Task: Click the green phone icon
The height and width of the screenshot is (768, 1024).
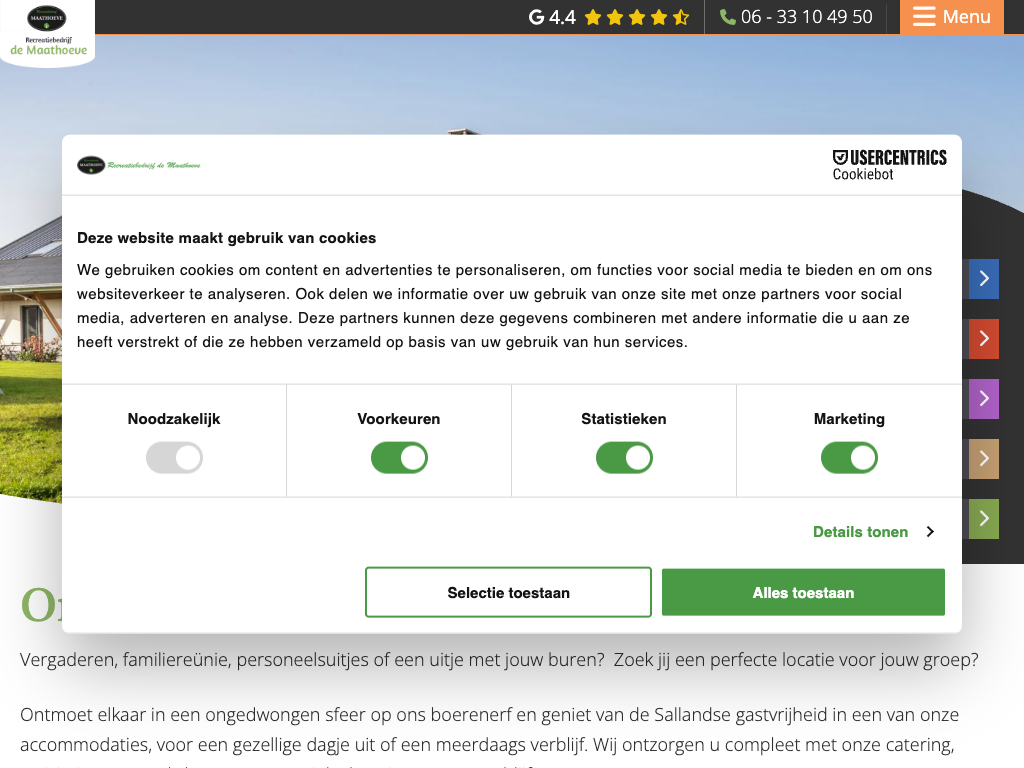Action: pyautogui.click(x=728, y=17)
